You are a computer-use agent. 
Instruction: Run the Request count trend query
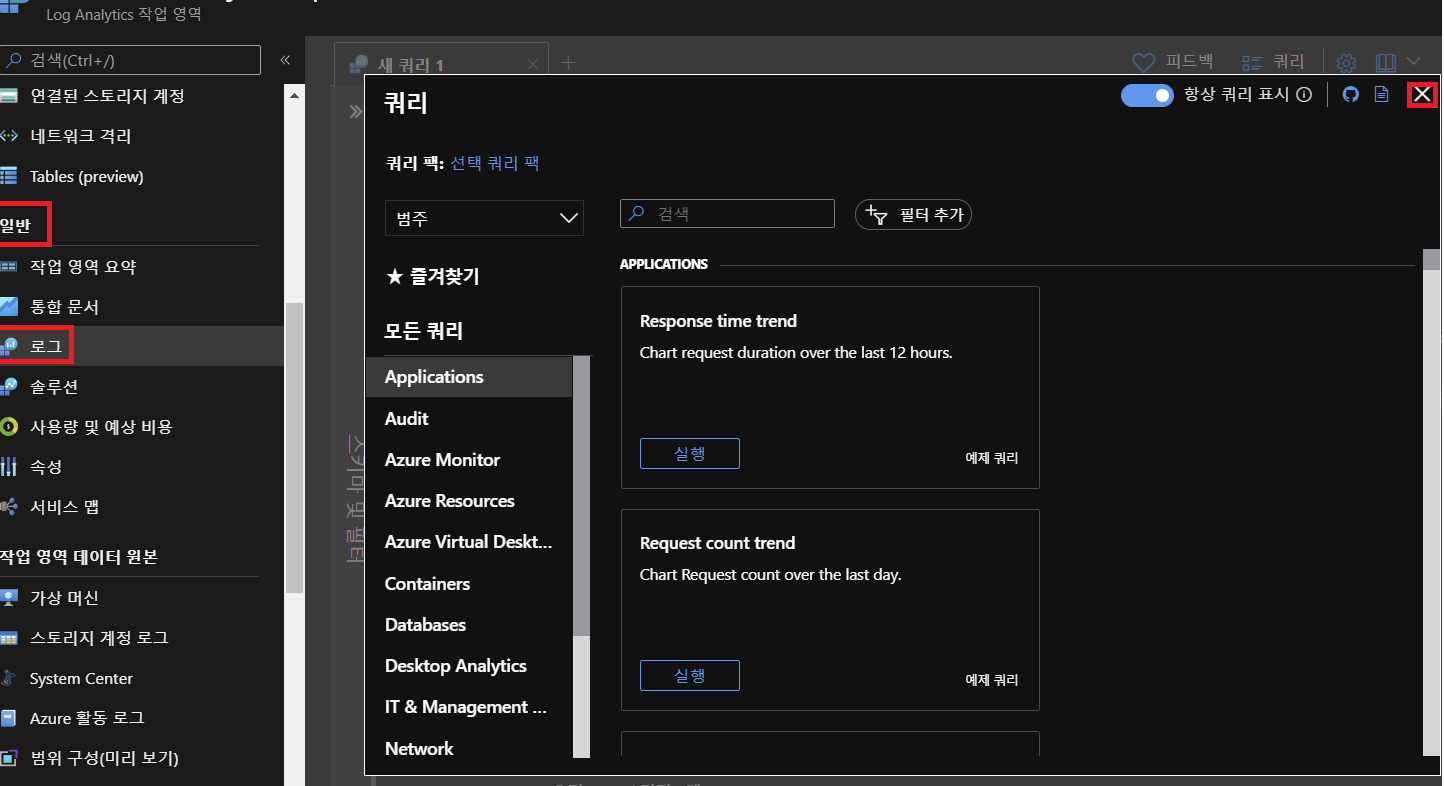(690, 675)
